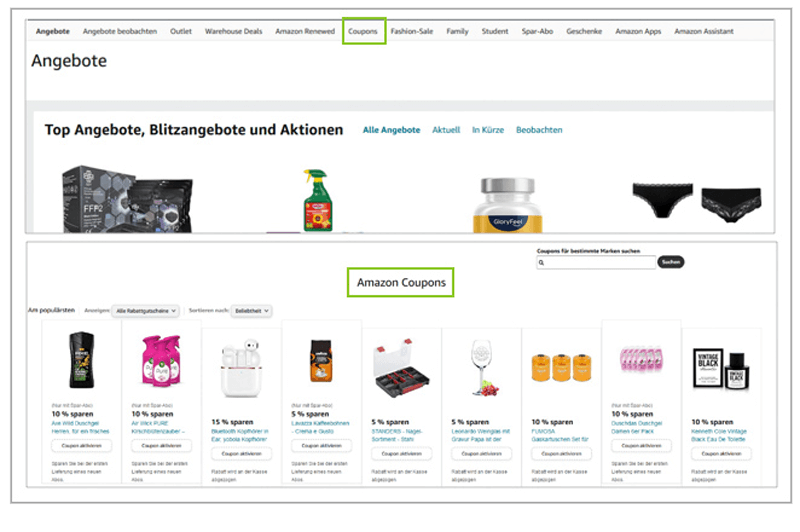Show the Aktuell deals filter

pyautogui.click(x=446, y=130)
